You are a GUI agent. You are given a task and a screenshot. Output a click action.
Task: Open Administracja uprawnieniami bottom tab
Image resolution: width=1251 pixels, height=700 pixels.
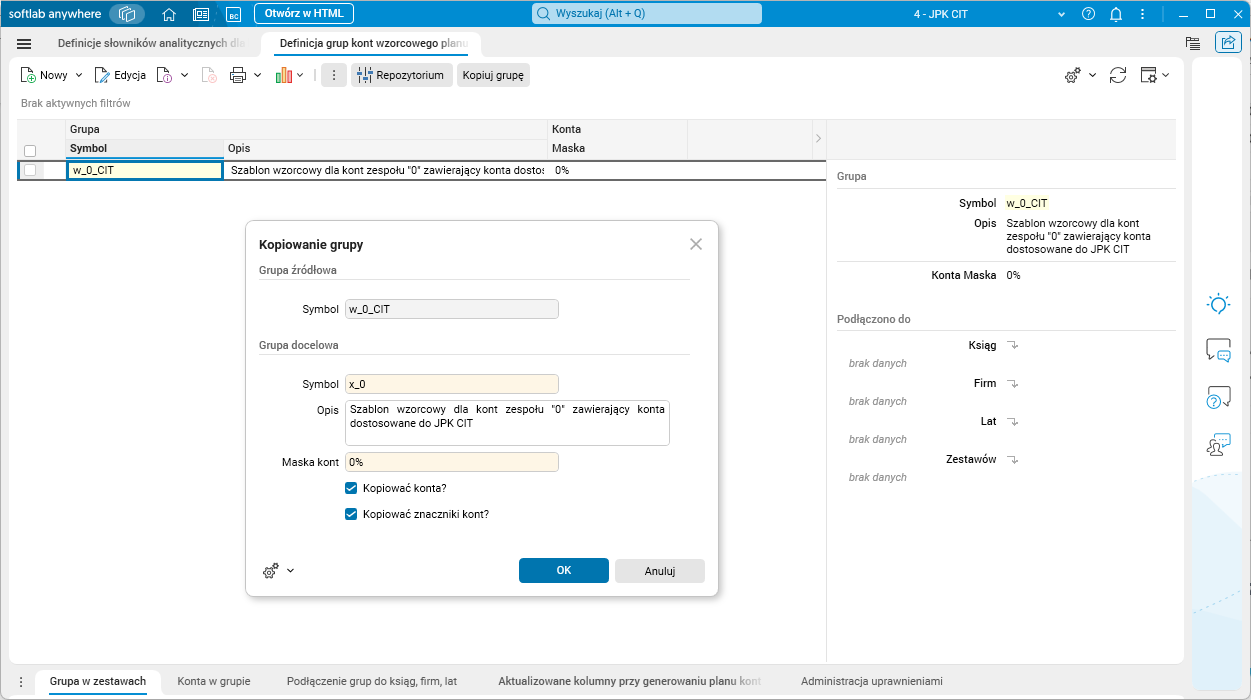872,681
